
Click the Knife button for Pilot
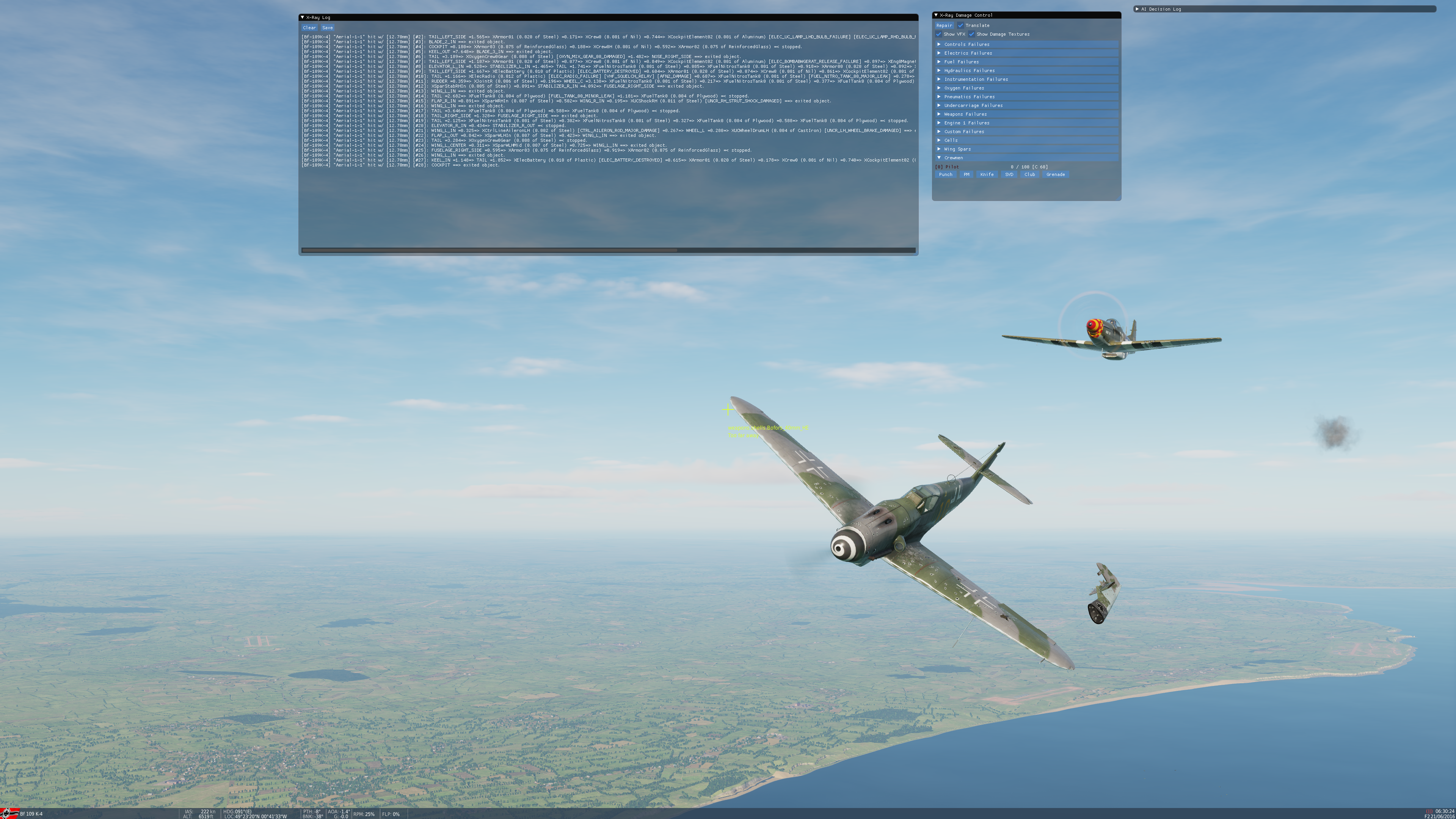pos(987,175)
